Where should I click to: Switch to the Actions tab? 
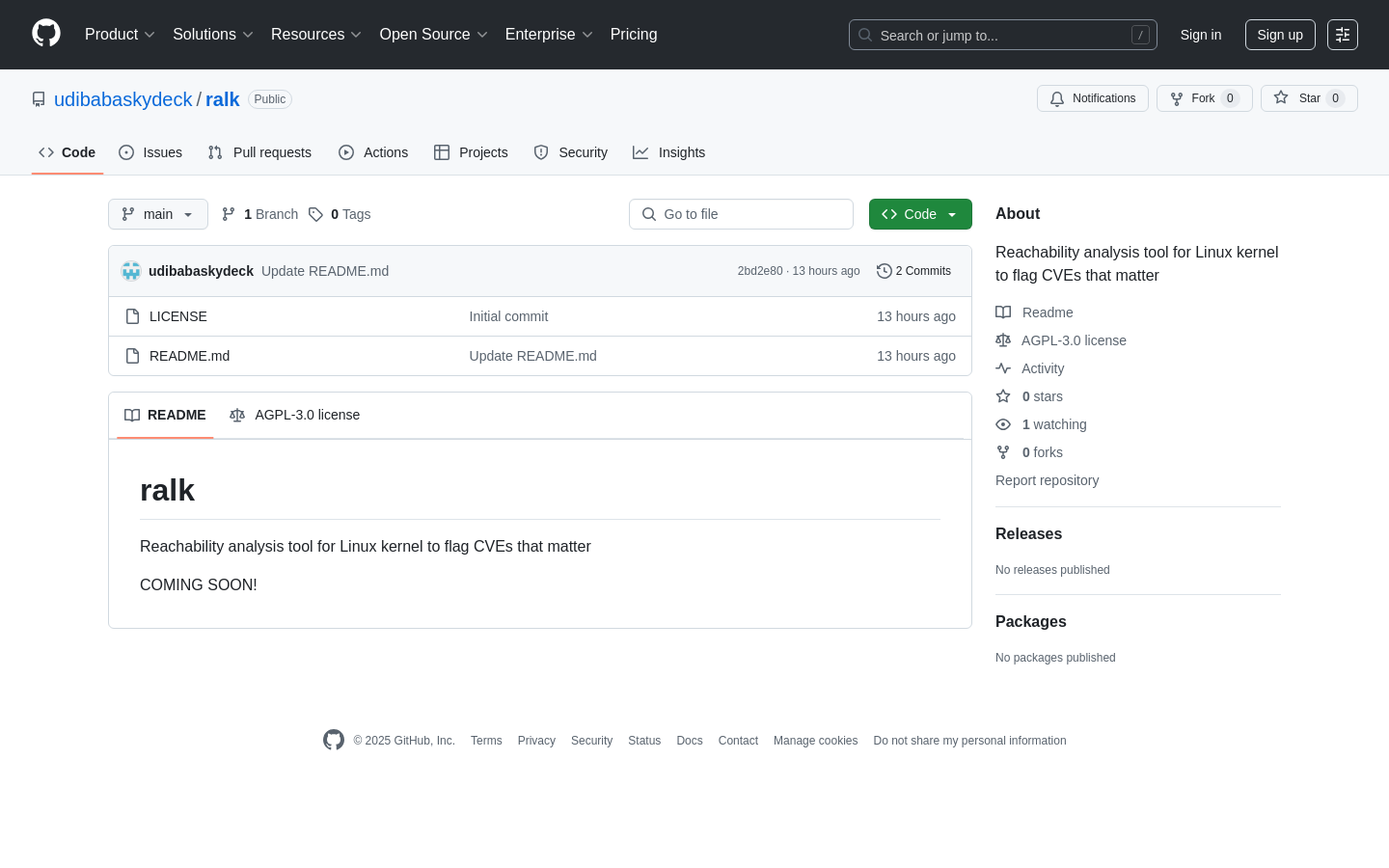[x=373, y=152]
